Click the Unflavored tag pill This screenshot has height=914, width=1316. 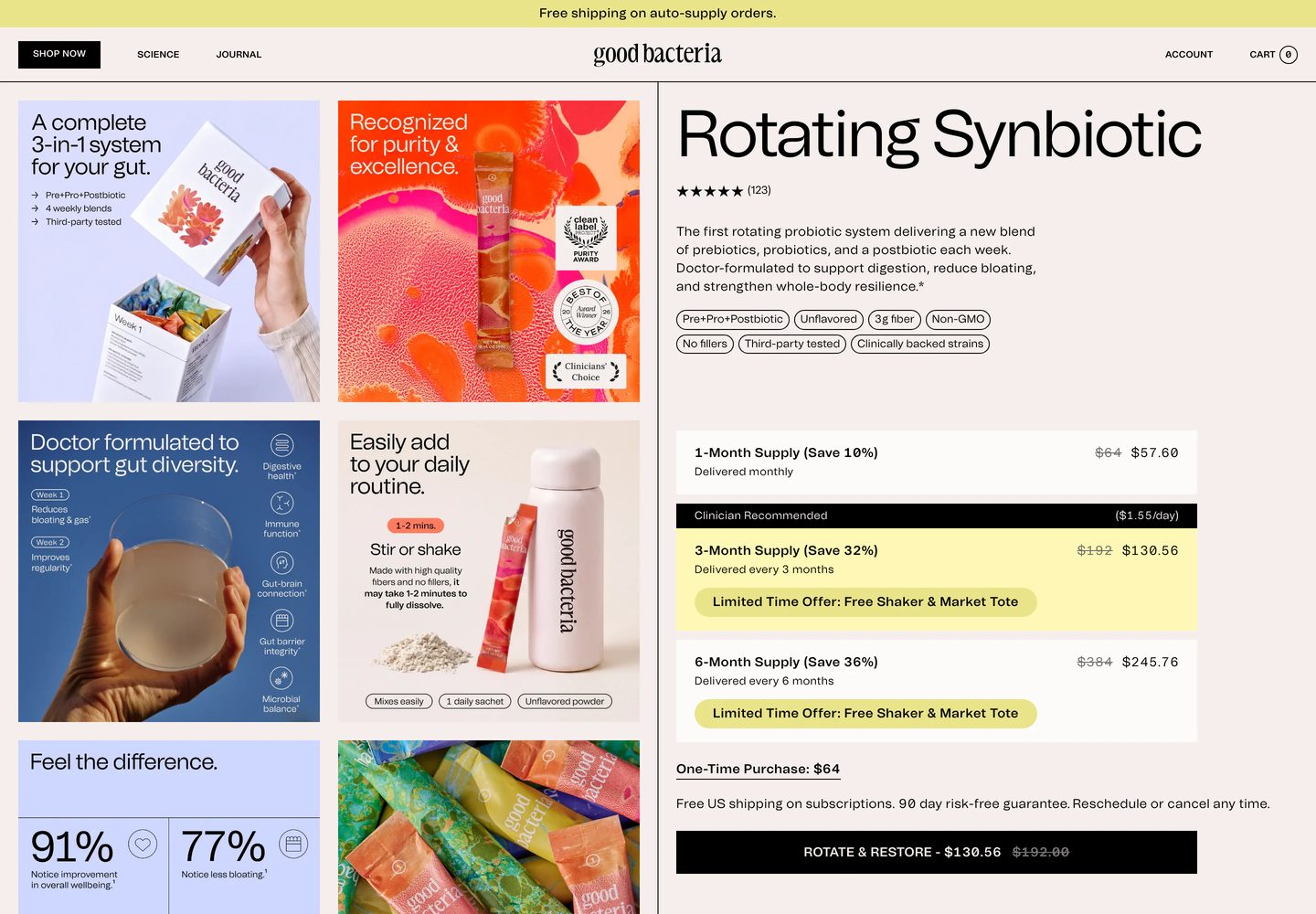tap(829, 319)
